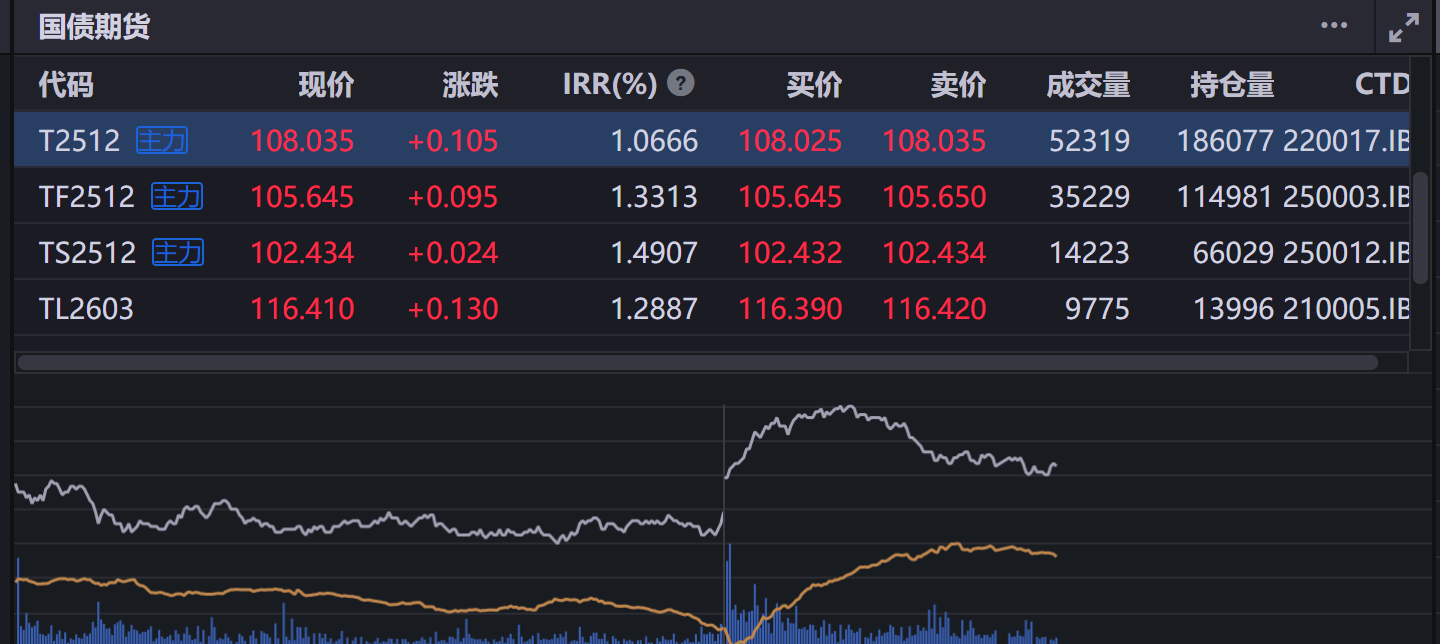Click the 主力 tag next to T2512
This screenshot has height=644, width=1440.
(x=162, y=140)
